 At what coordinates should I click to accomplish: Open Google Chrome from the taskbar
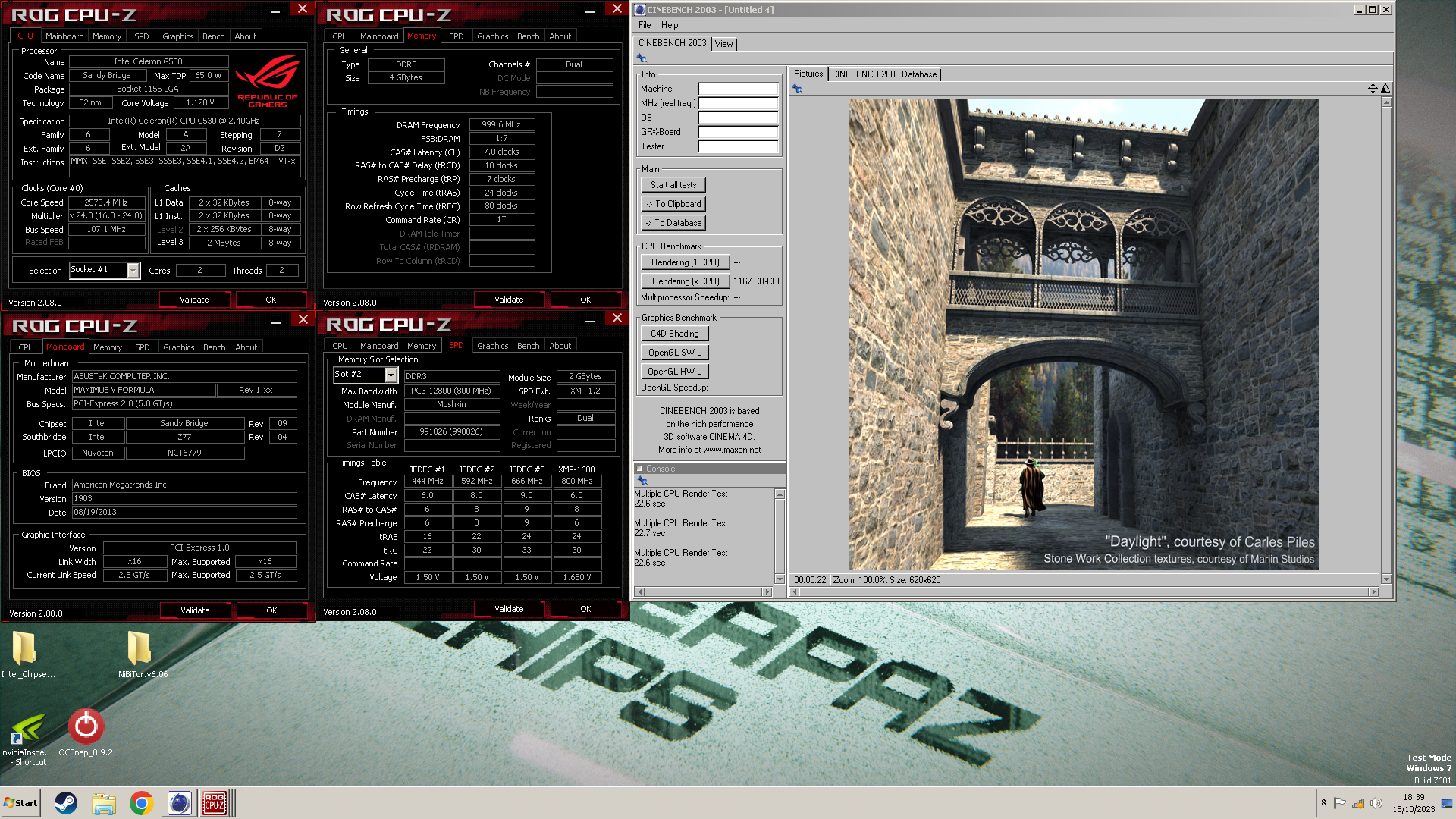coord(141,803)
